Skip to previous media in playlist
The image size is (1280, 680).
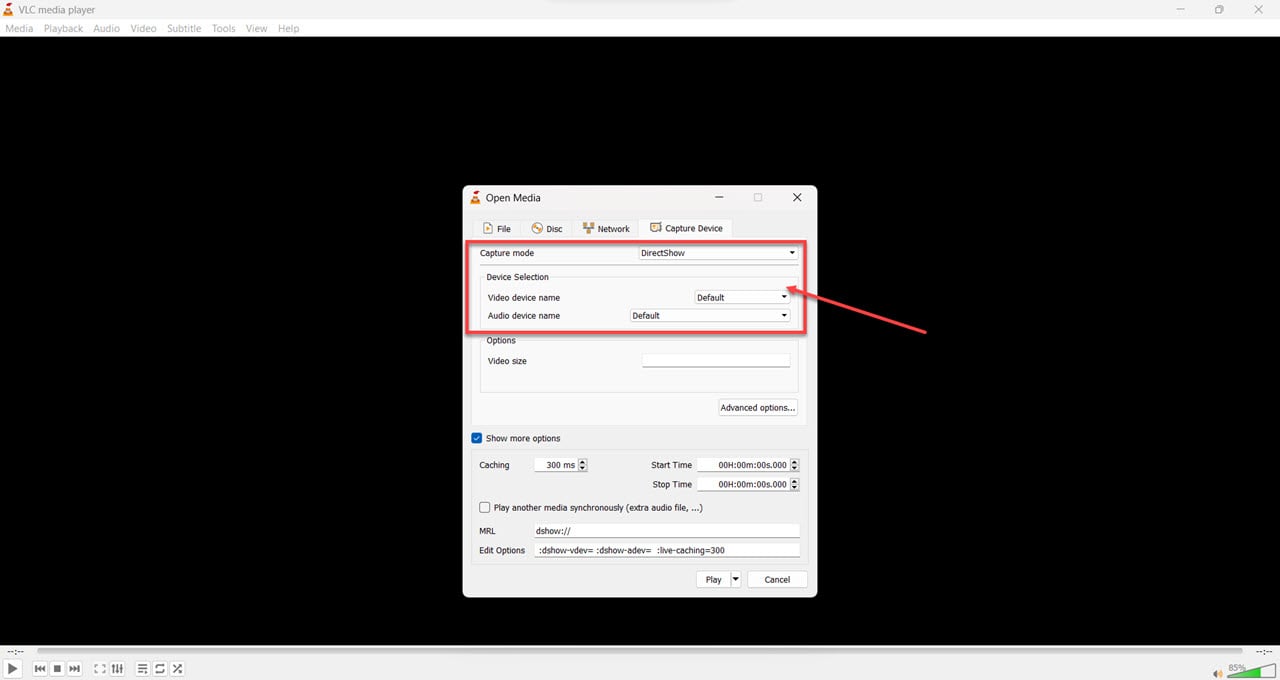point(40,668)
